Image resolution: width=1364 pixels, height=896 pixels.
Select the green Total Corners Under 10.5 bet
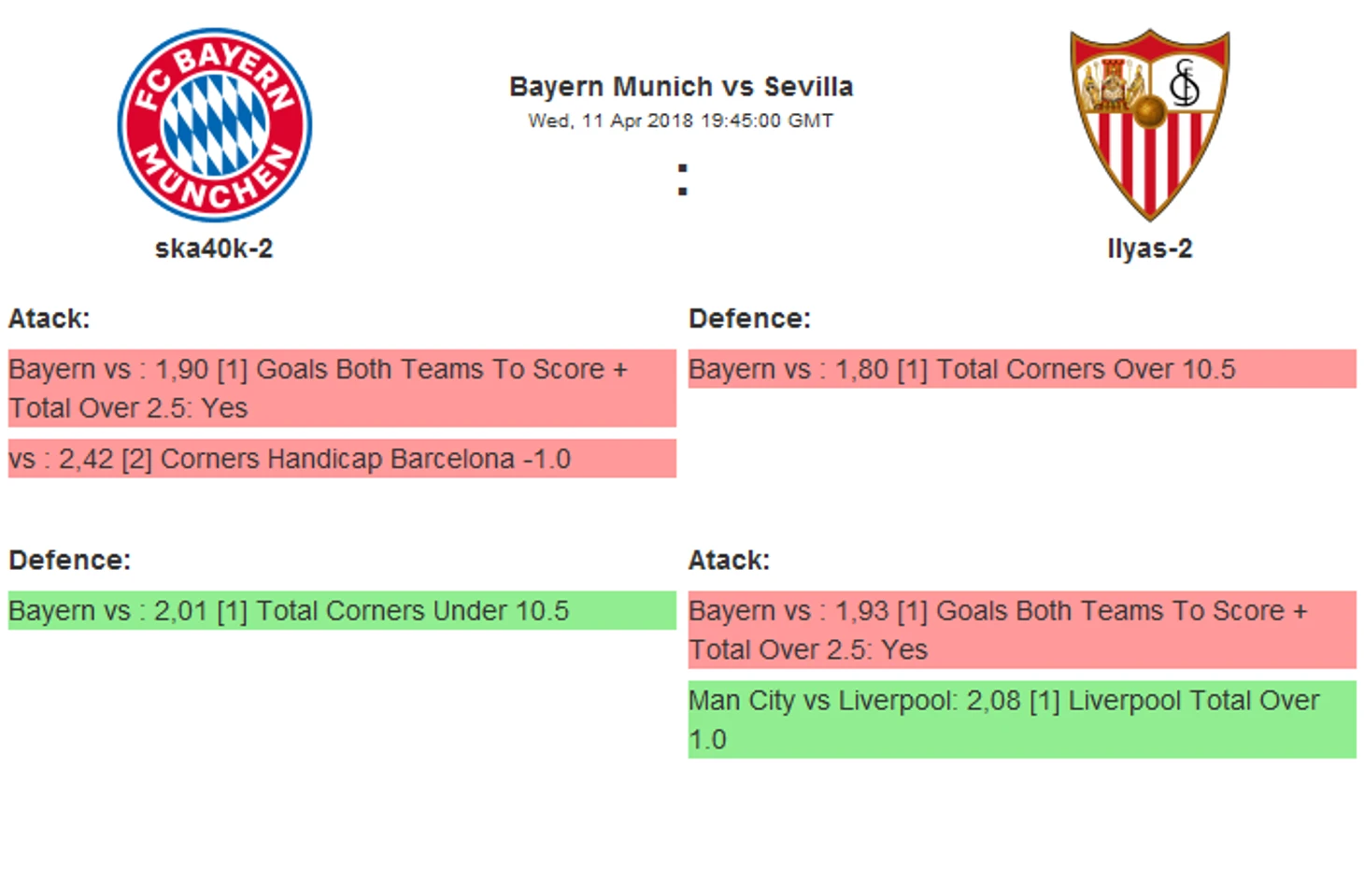click(342, 610)
